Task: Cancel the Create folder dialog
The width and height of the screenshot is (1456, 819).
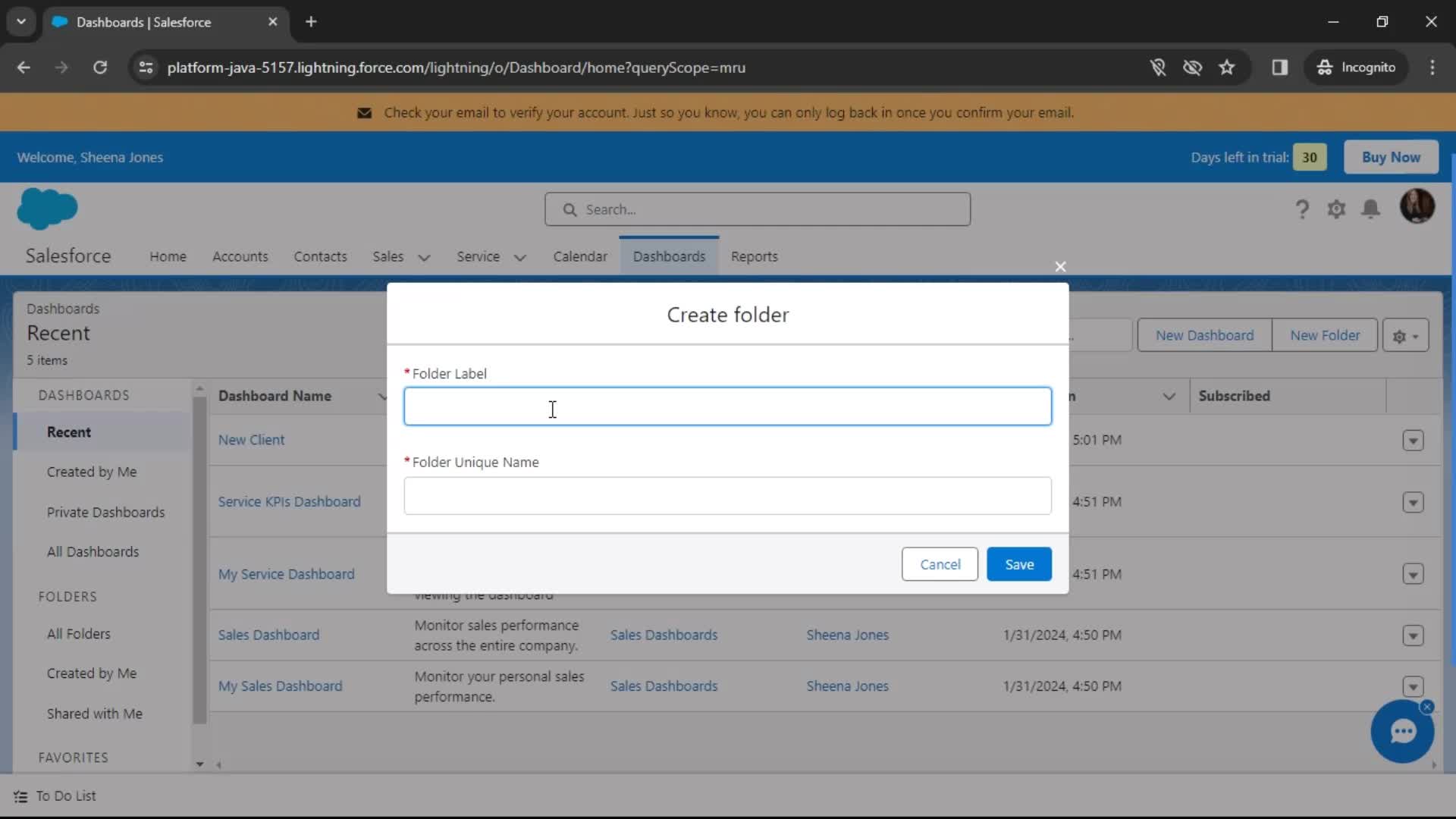Action: [x=940, y=564]
